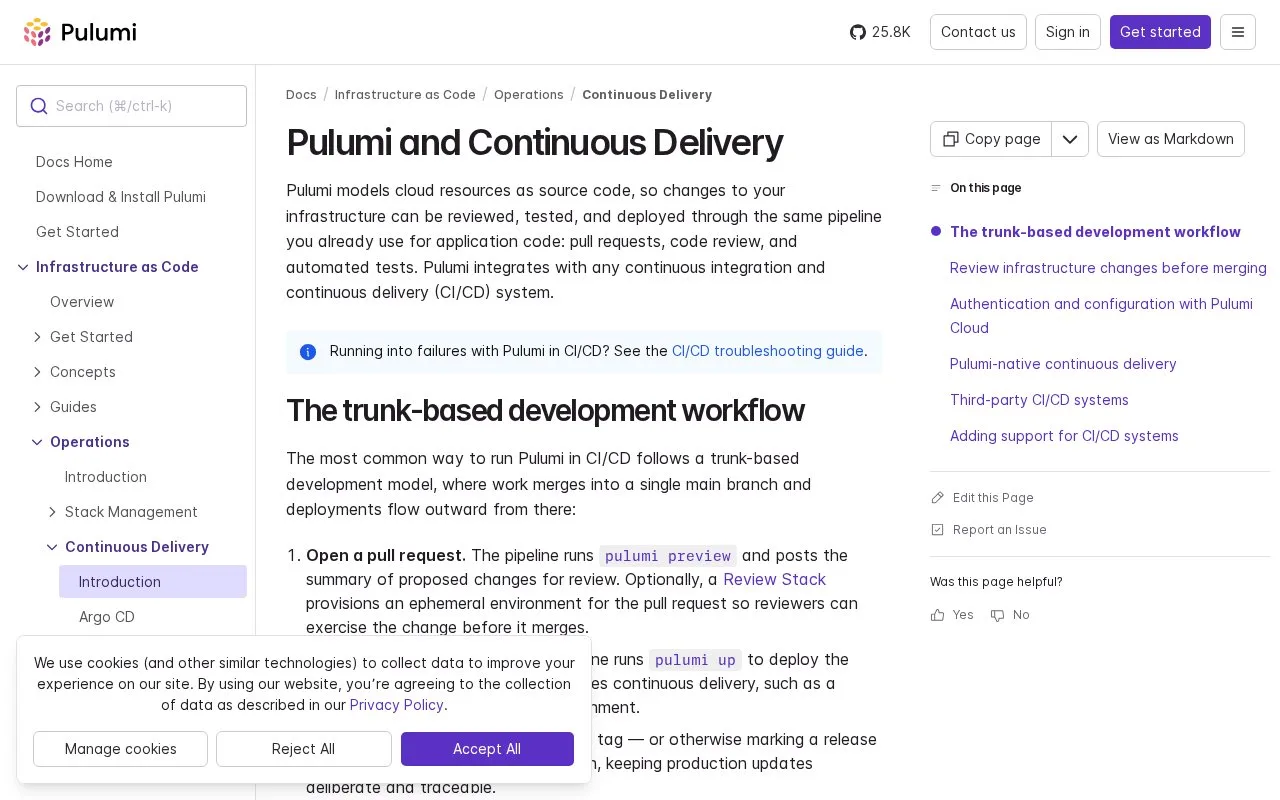Click the View as Markdown button
This screenshot has height=800, width=1280.
1171,139
